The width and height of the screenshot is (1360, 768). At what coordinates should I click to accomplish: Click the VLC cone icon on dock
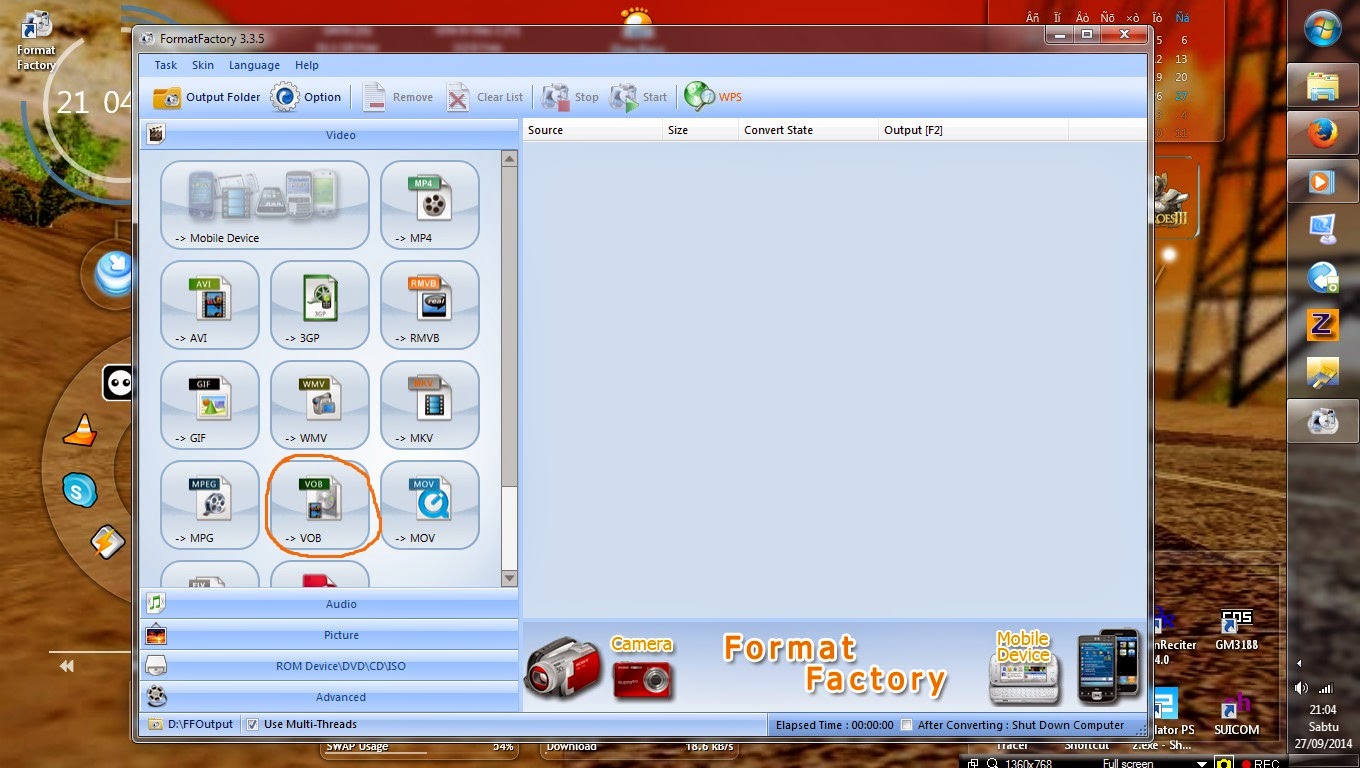(80, 430)
